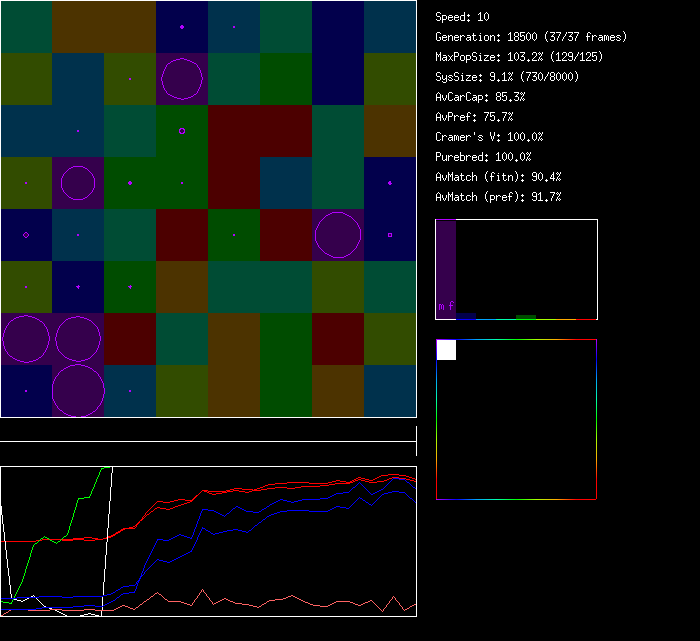Select the Generation counter text

coord(531,37)
